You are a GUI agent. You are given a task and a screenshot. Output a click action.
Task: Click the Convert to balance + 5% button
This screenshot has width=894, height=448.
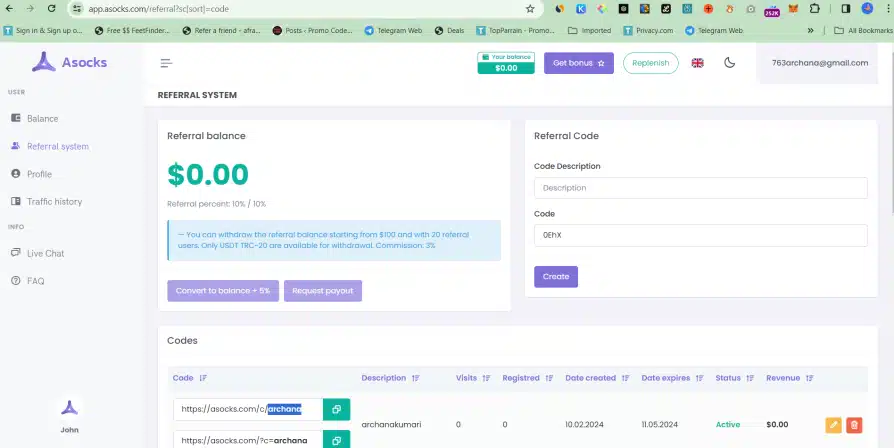[223, 291]
